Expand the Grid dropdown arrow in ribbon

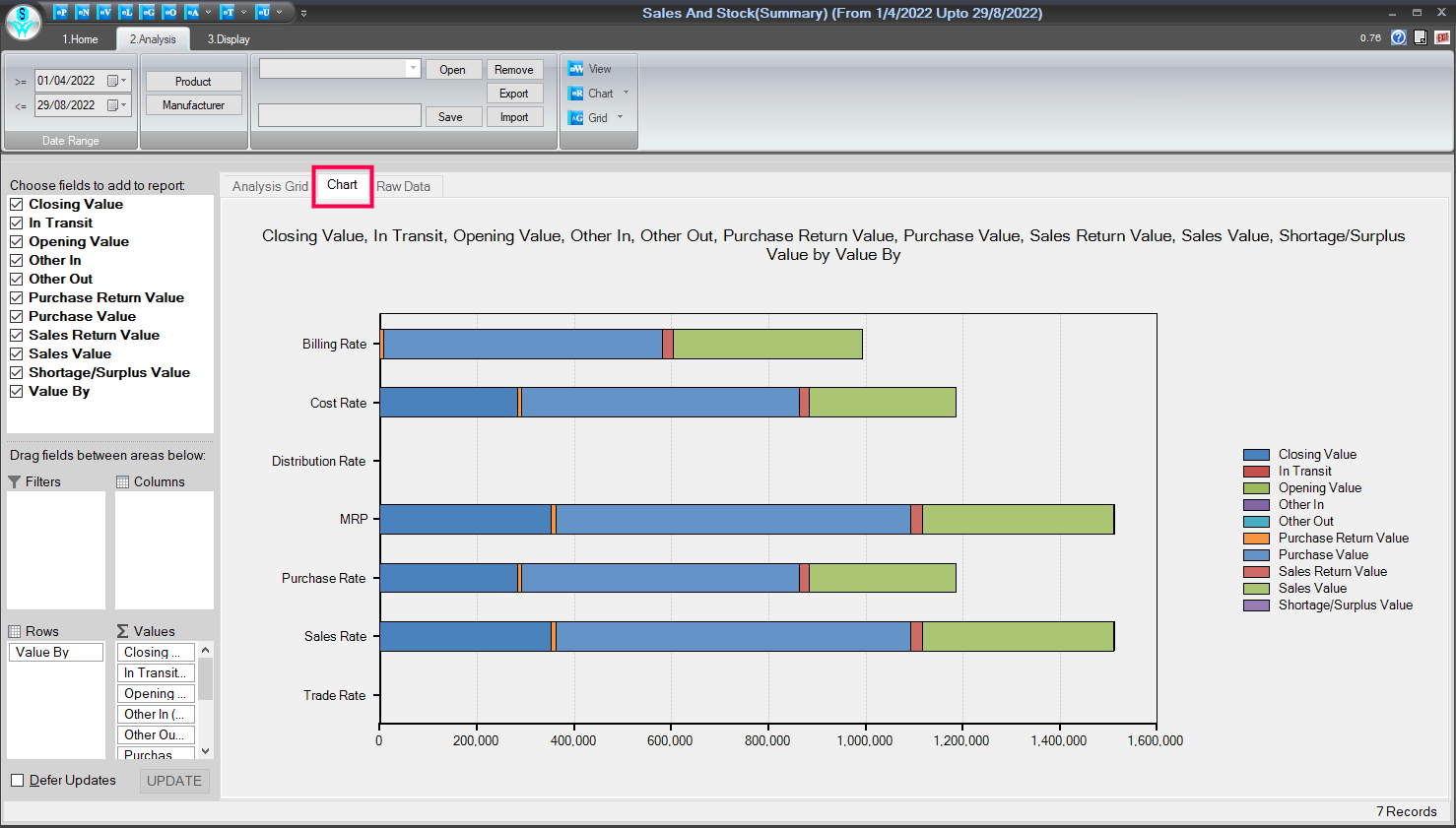point(620,117)
